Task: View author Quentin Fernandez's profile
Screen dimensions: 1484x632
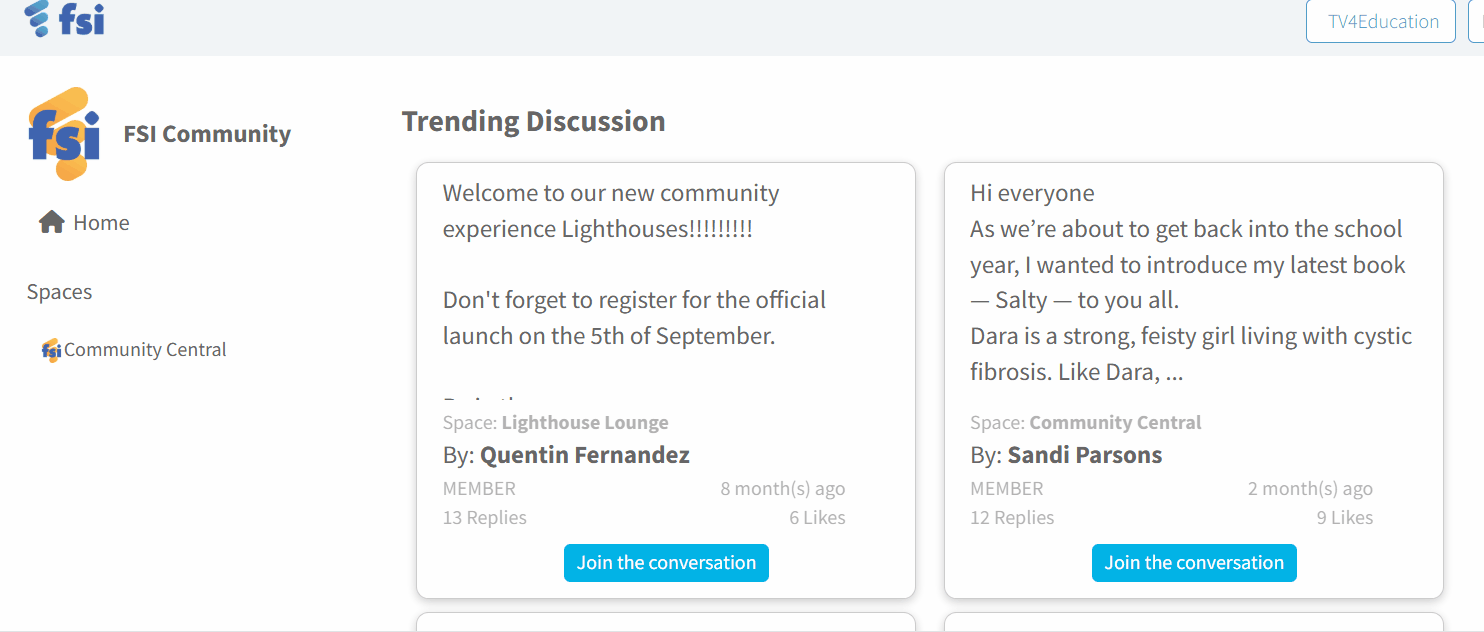Action: [585, 456]
